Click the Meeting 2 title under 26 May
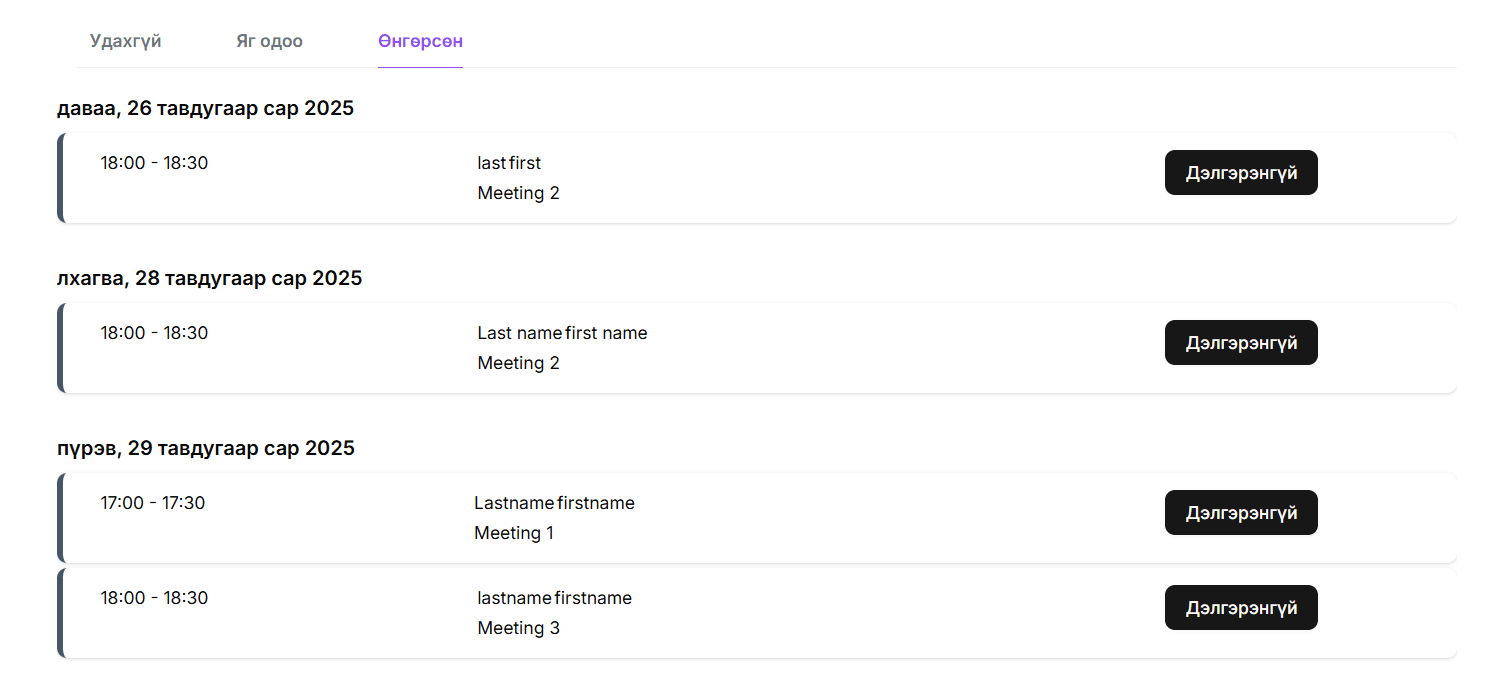The image size is (1507, 691). (x=518, y=193)
